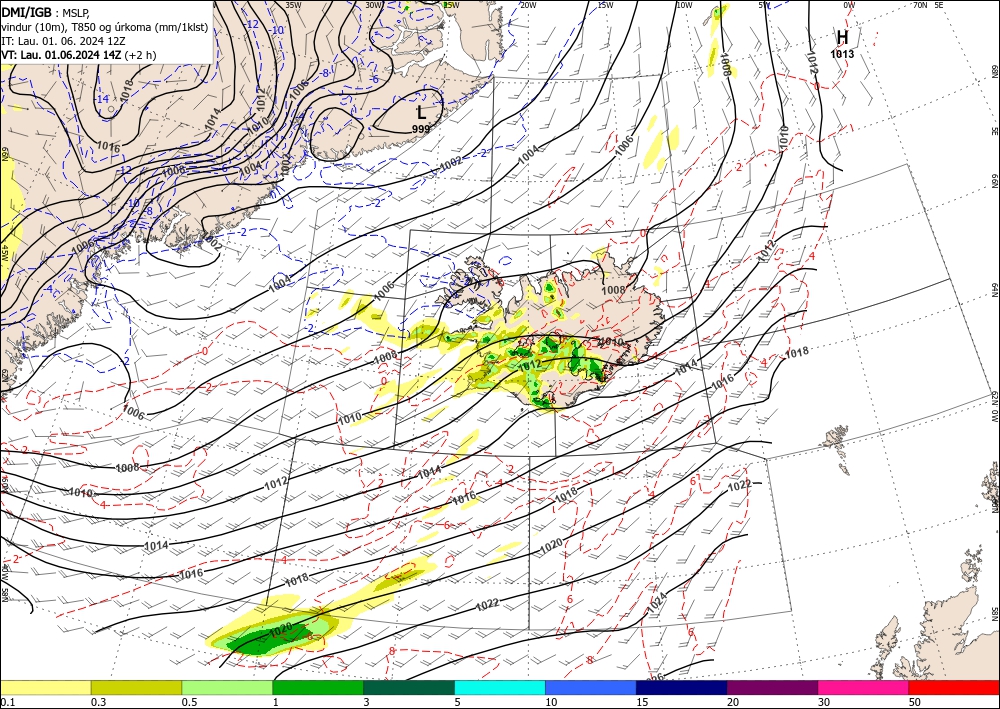Click the 'DMI/IGB : MSLP,' title line
This screenshot has width=1000, height=709.
click(x=47, y=12)
